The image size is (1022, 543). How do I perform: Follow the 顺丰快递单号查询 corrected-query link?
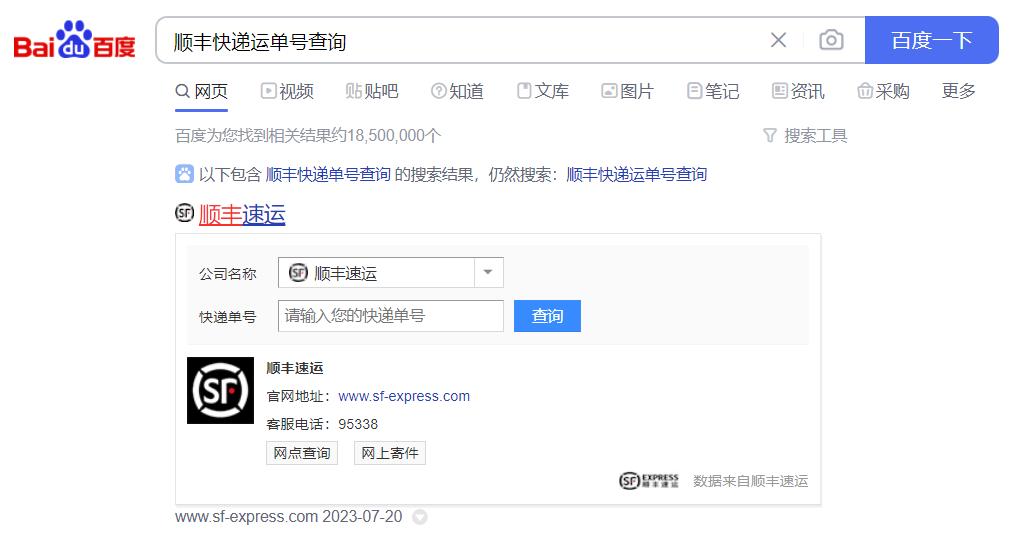tap(328, 175)
